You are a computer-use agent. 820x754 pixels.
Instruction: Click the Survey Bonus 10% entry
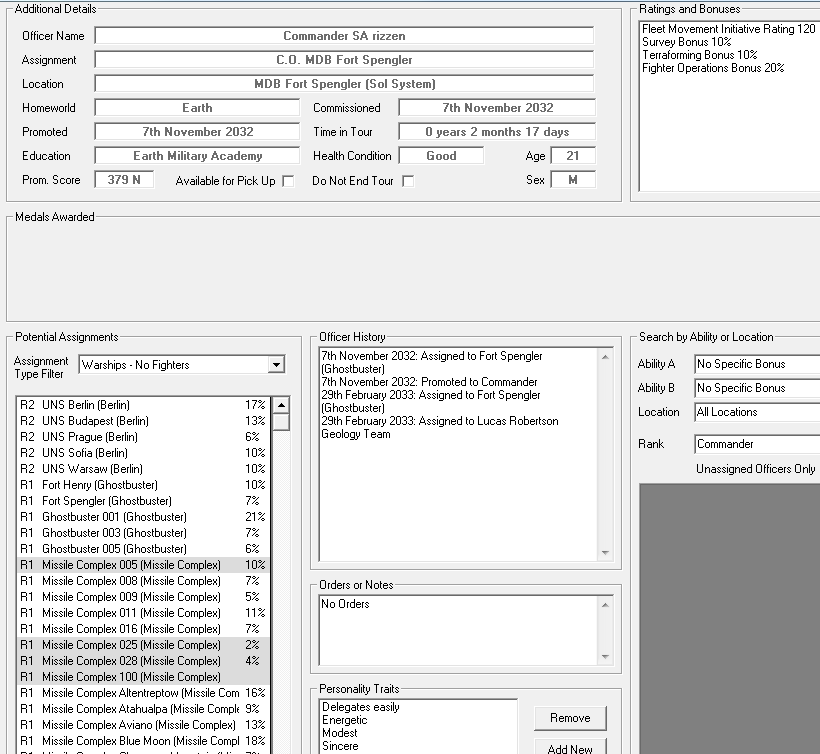687,42
